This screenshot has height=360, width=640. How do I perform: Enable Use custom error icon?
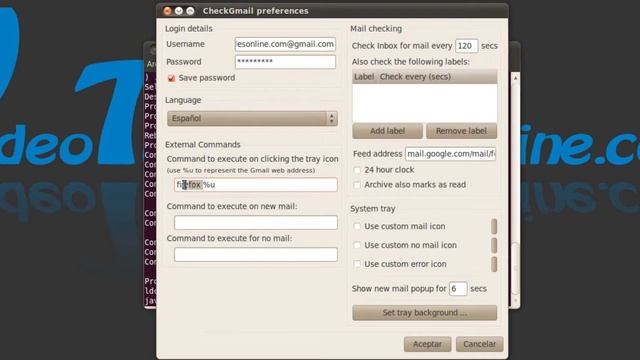coord(357,264)
